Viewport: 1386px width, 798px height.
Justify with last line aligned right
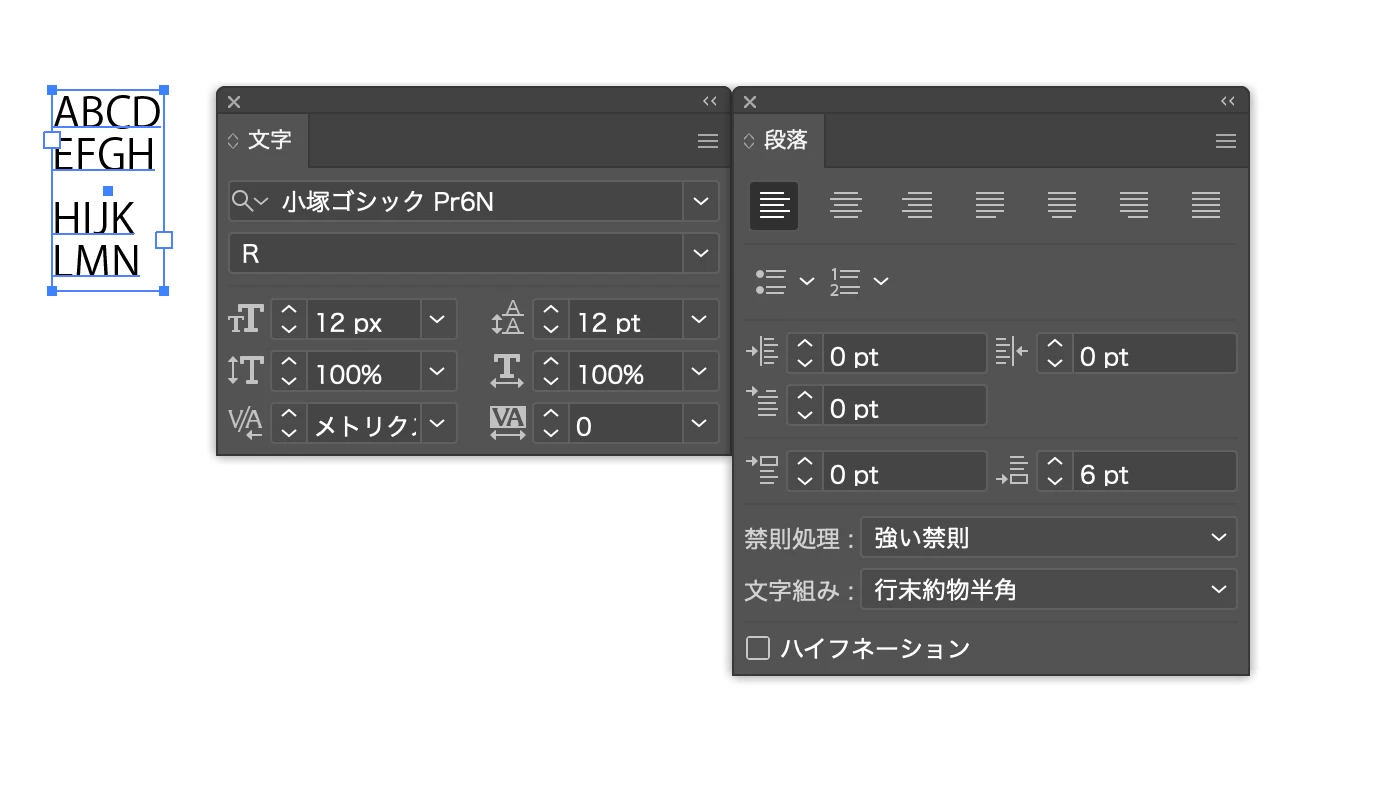click(1134, 205)
